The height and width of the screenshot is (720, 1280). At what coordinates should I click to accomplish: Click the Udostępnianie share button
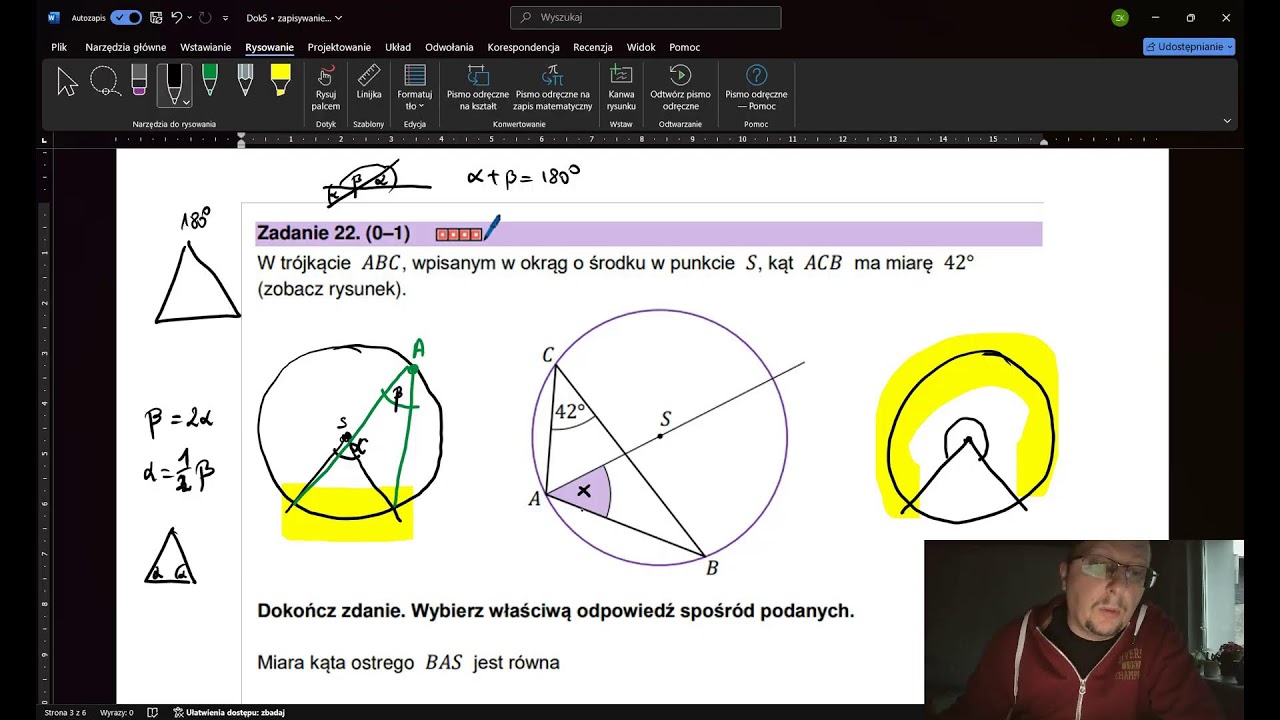(1189, 46)
